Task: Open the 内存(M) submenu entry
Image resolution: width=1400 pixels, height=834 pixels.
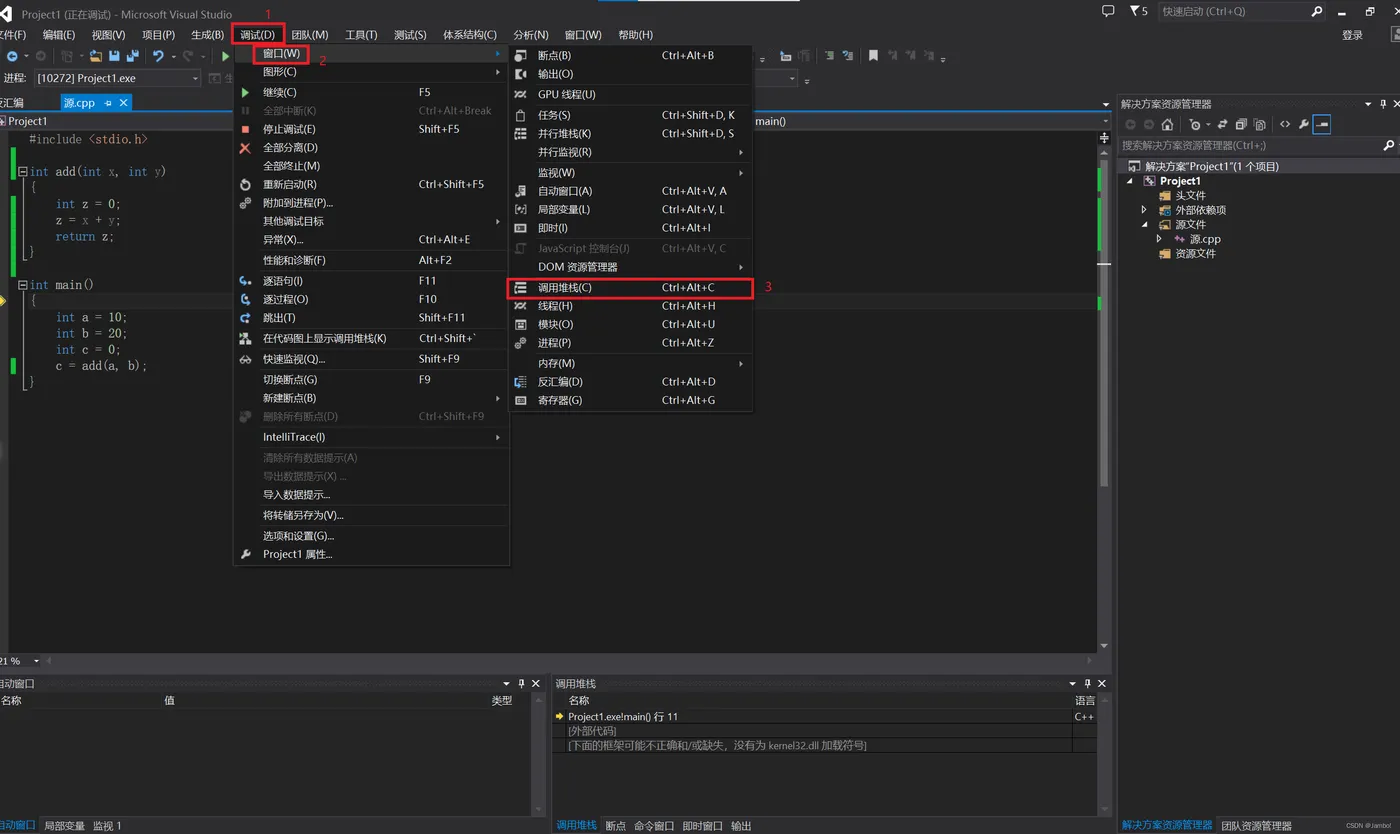Action: click(630, 364)
